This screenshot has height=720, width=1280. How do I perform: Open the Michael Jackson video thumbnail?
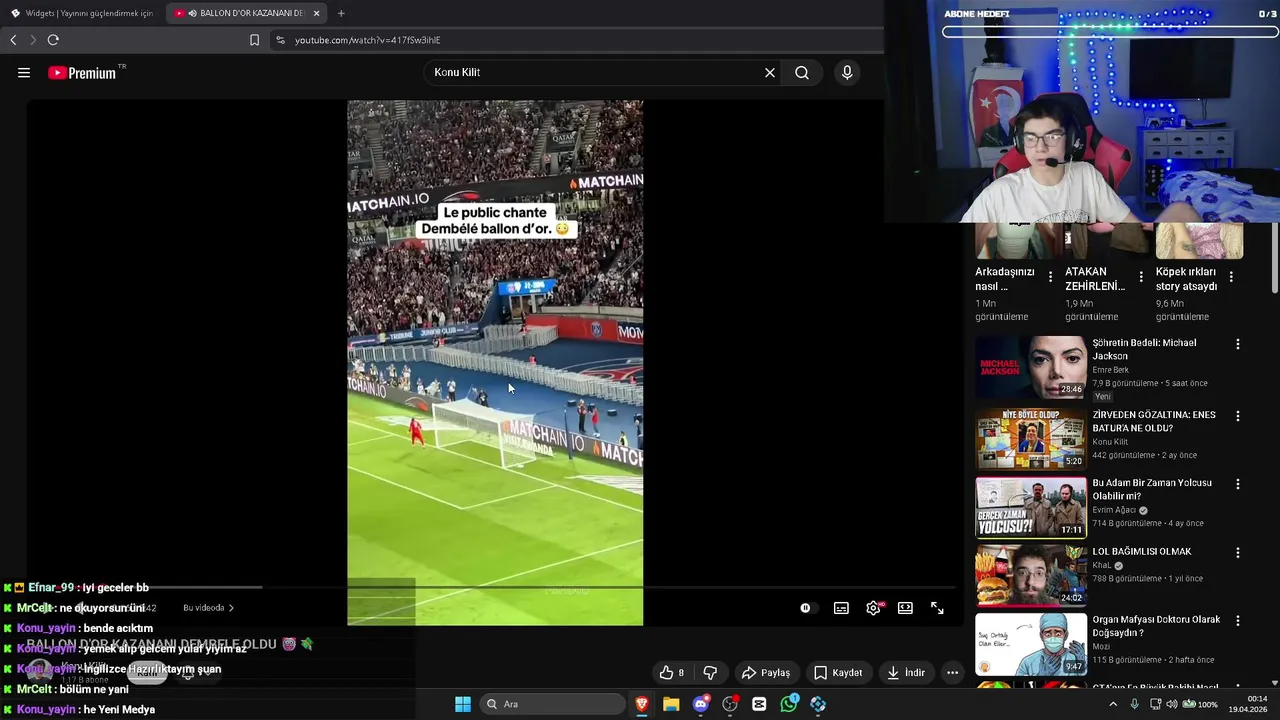tap(1030, 367)
